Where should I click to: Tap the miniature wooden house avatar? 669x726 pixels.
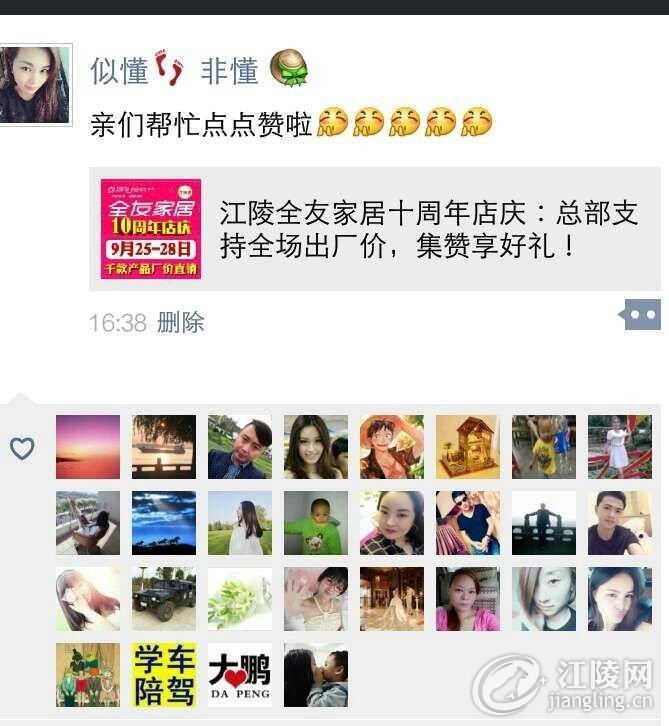tap(468, 447)
